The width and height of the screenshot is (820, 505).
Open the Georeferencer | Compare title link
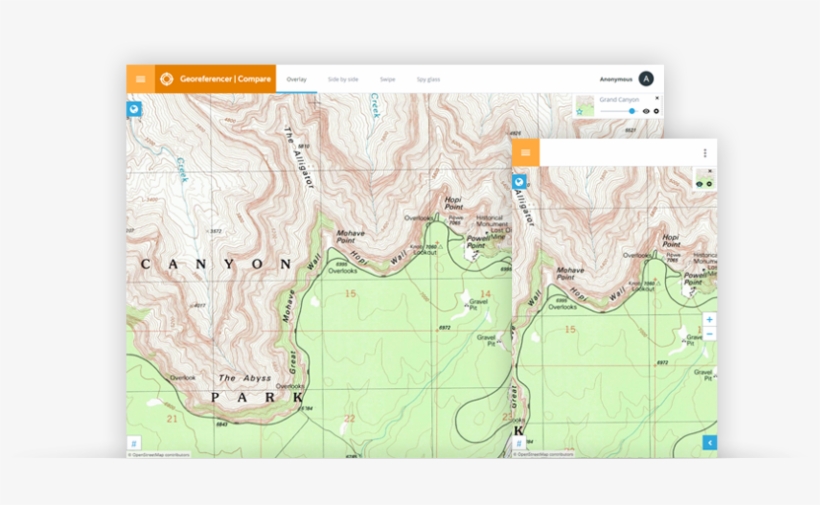point(225,79)
